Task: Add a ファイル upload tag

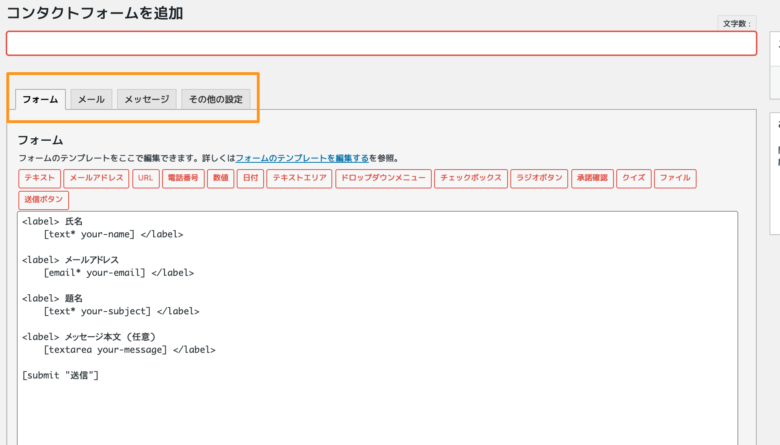Action: pyautogui.click(x=675, y=178)
